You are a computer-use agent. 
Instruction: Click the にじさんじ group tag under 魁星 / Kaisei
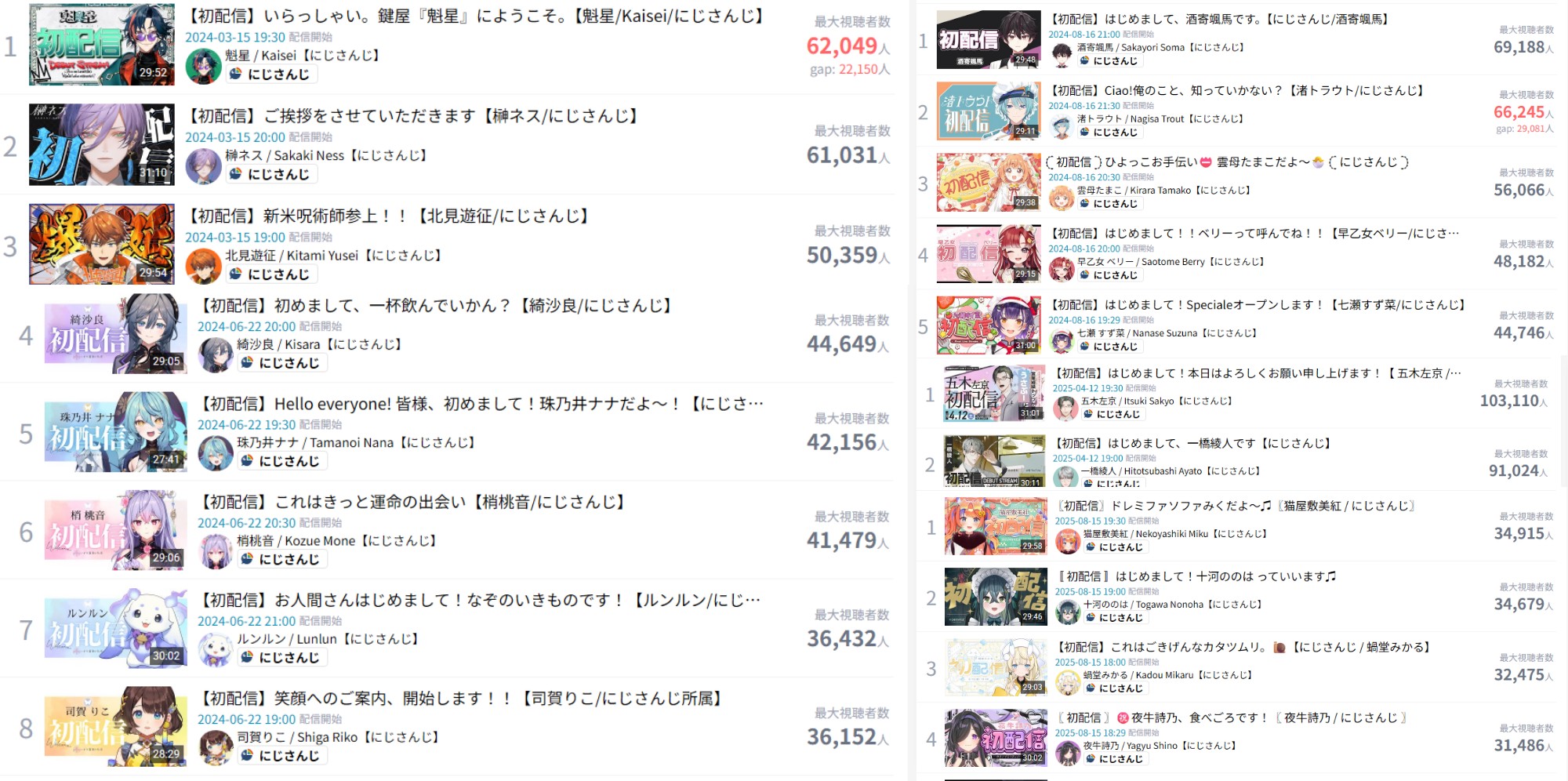click(x=271, y=74)
